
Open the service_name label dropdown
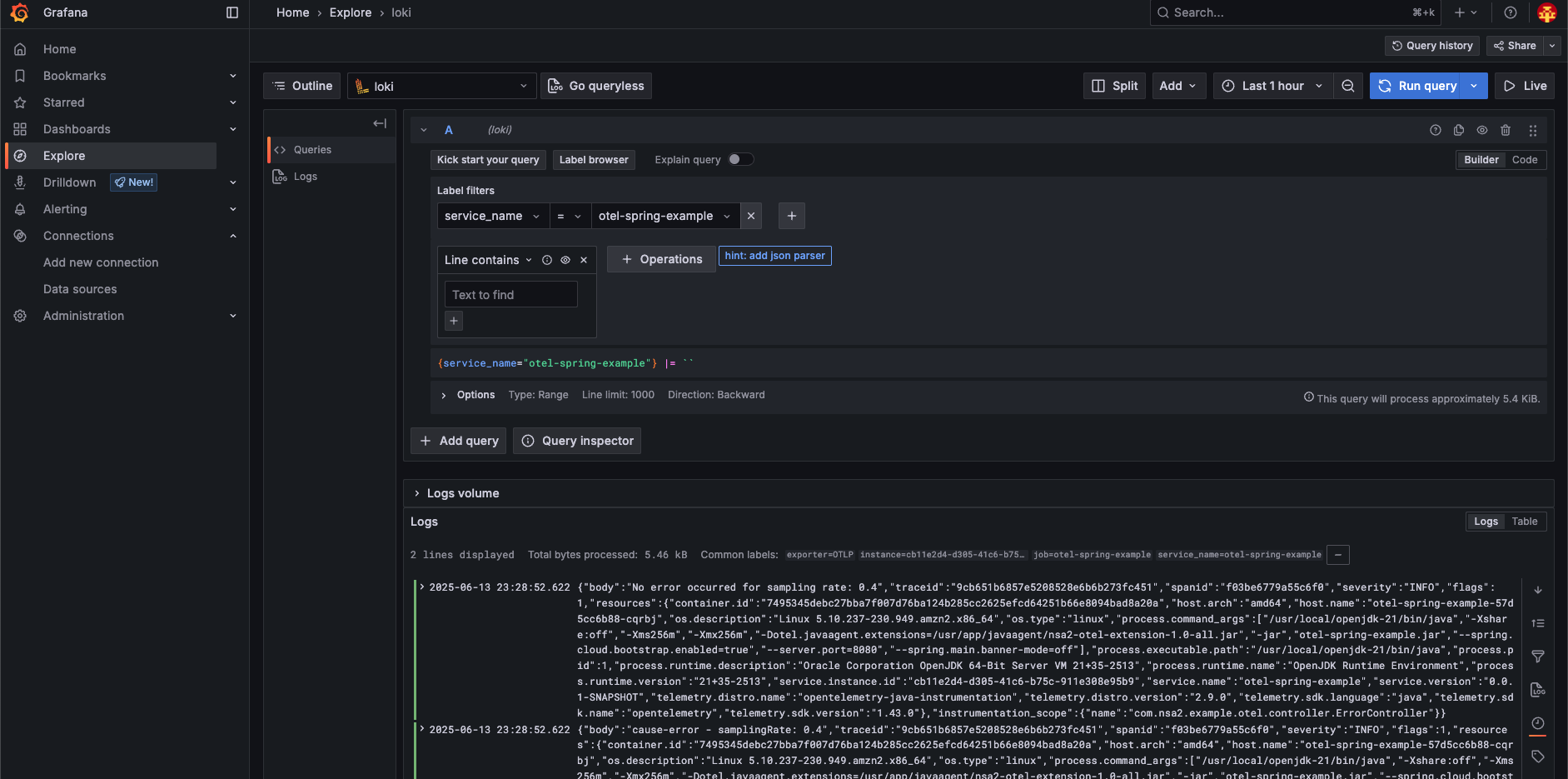(493, 216)
